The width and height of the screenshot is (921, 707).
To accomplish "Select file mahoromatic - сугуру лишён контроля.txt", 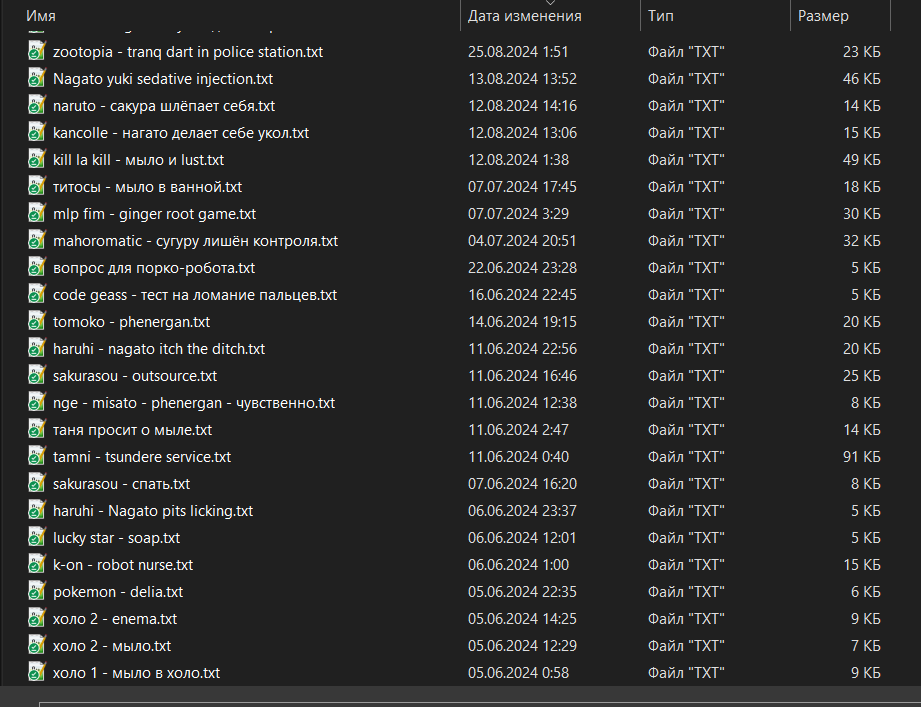I will click(x=196, y=241).
